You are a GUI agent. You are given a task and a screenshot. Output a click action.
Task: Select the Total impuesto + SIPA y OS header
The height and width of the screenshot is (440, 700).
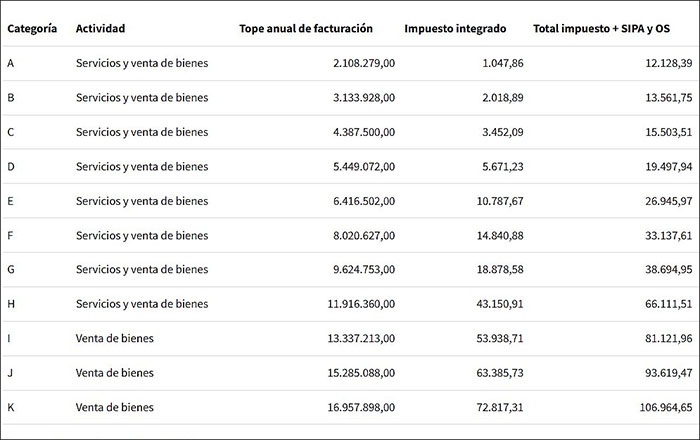601,29
